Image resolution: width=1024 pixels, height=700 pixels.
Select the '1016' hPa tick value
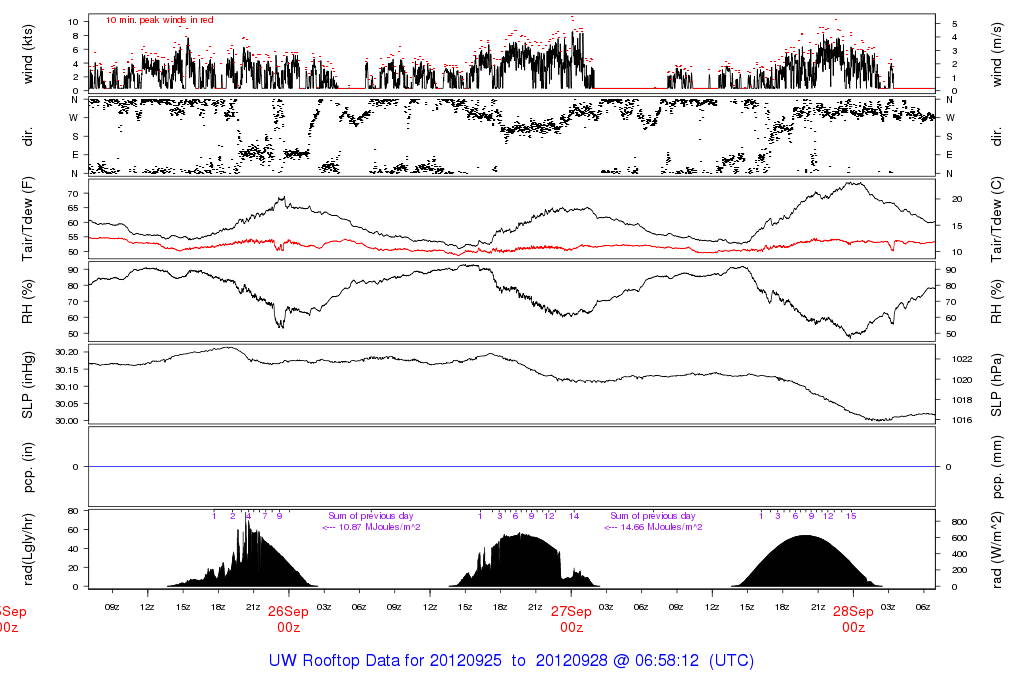pos(963,421)
